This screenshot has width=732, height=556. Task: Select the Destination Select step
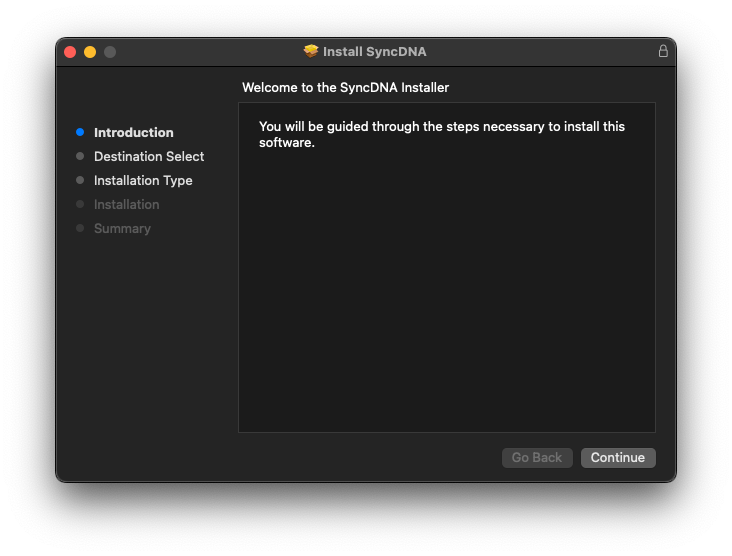[x=149, y=156]
